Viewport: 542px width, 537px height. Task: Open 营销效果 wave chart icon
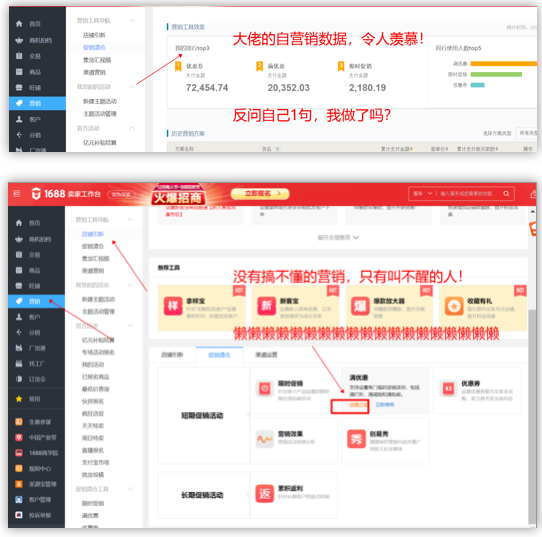[265, 439]
